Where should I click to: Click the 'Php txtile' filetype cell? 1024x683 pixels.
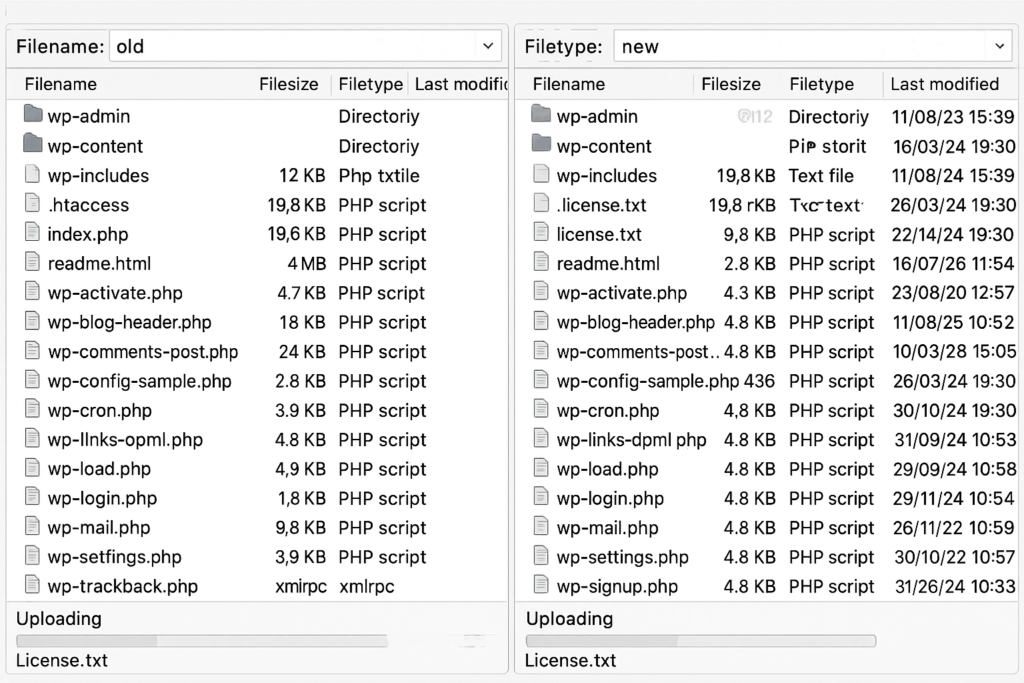379,176
